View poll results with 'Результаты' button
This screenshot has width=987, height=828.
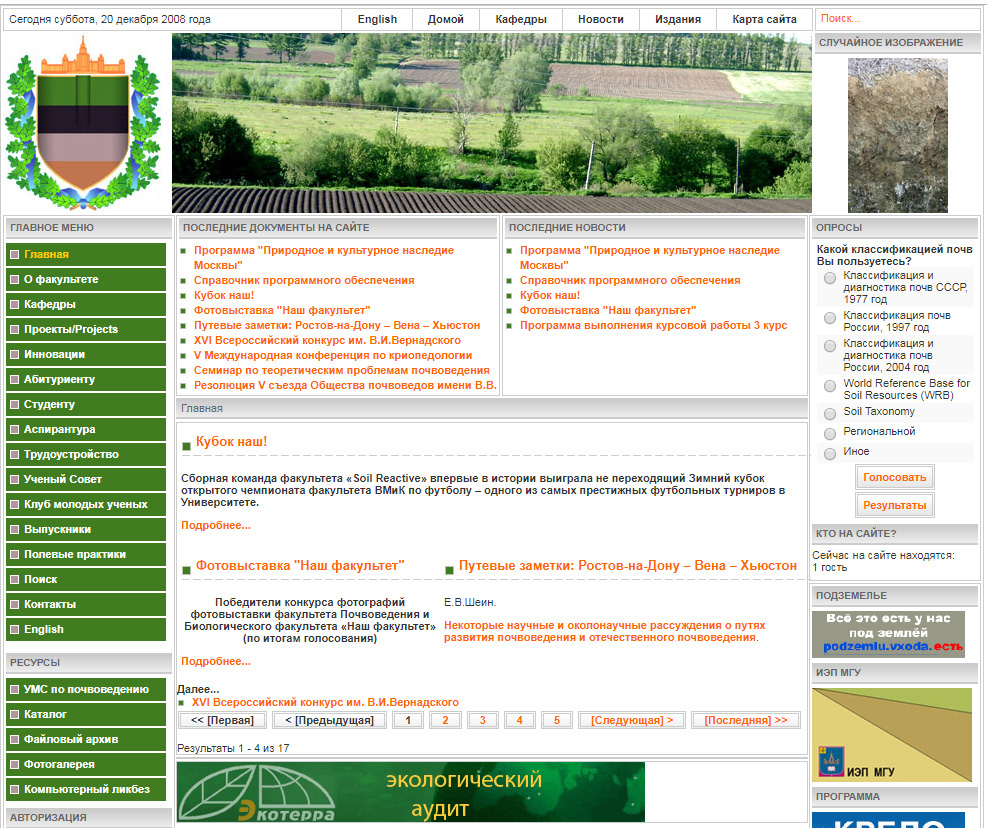click(x=894, y=505)
